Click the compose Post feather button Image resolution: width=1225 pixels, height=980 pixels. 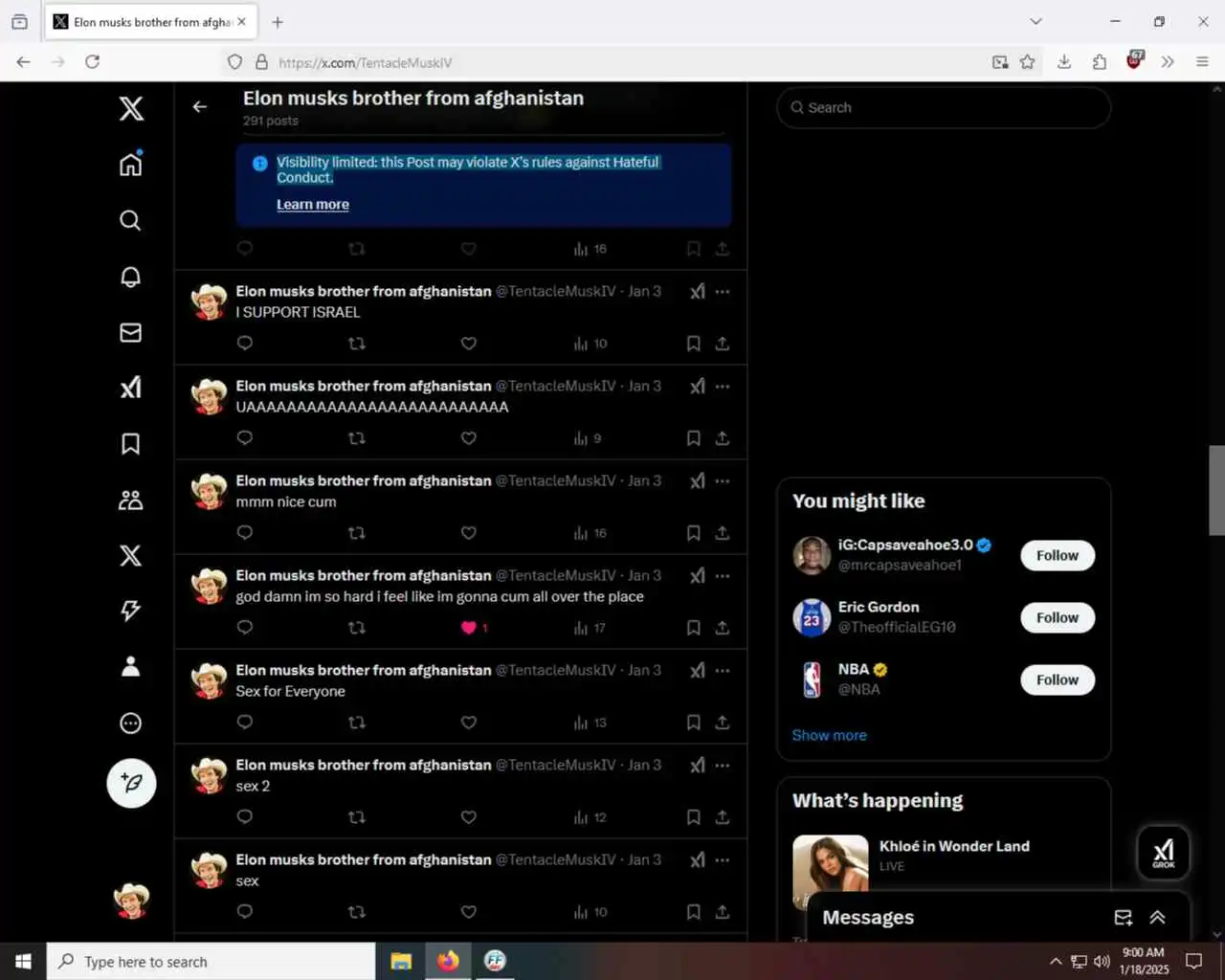click(x=131, y=783)
